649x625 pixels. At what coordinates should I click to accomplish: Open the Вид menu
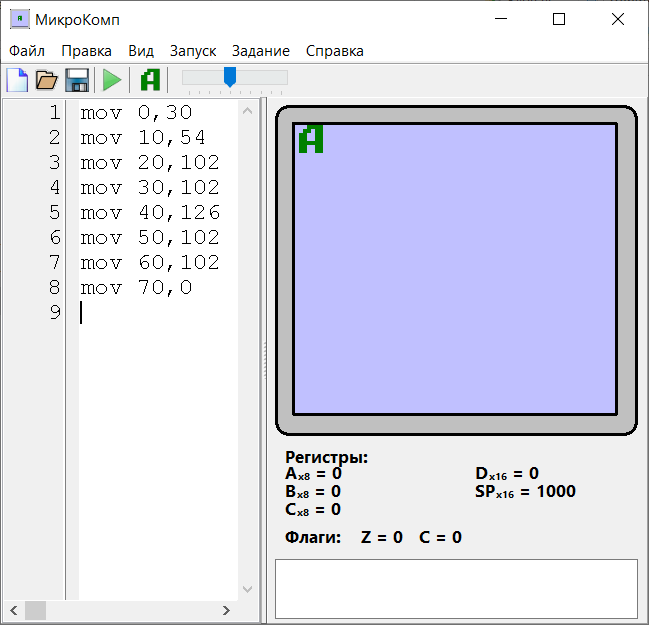(x=141, y=51)
